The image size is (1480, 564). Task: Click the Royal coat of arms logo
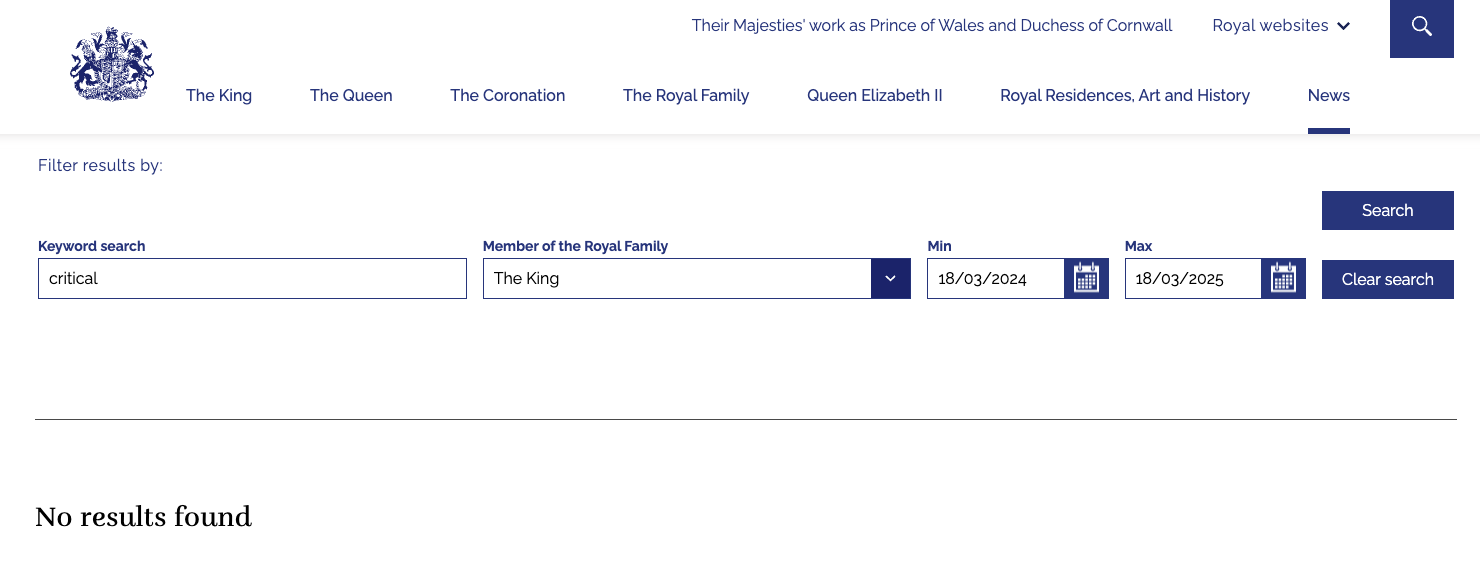pos(112,65)
